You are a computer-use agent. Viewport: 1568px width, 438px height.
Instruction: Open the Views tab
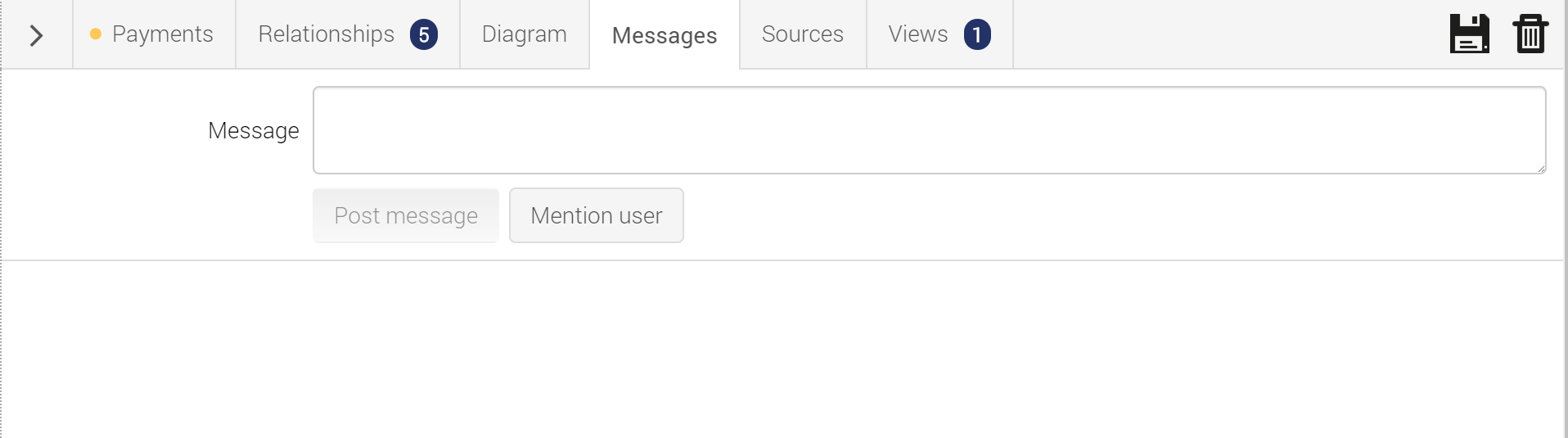click(939, 34)
